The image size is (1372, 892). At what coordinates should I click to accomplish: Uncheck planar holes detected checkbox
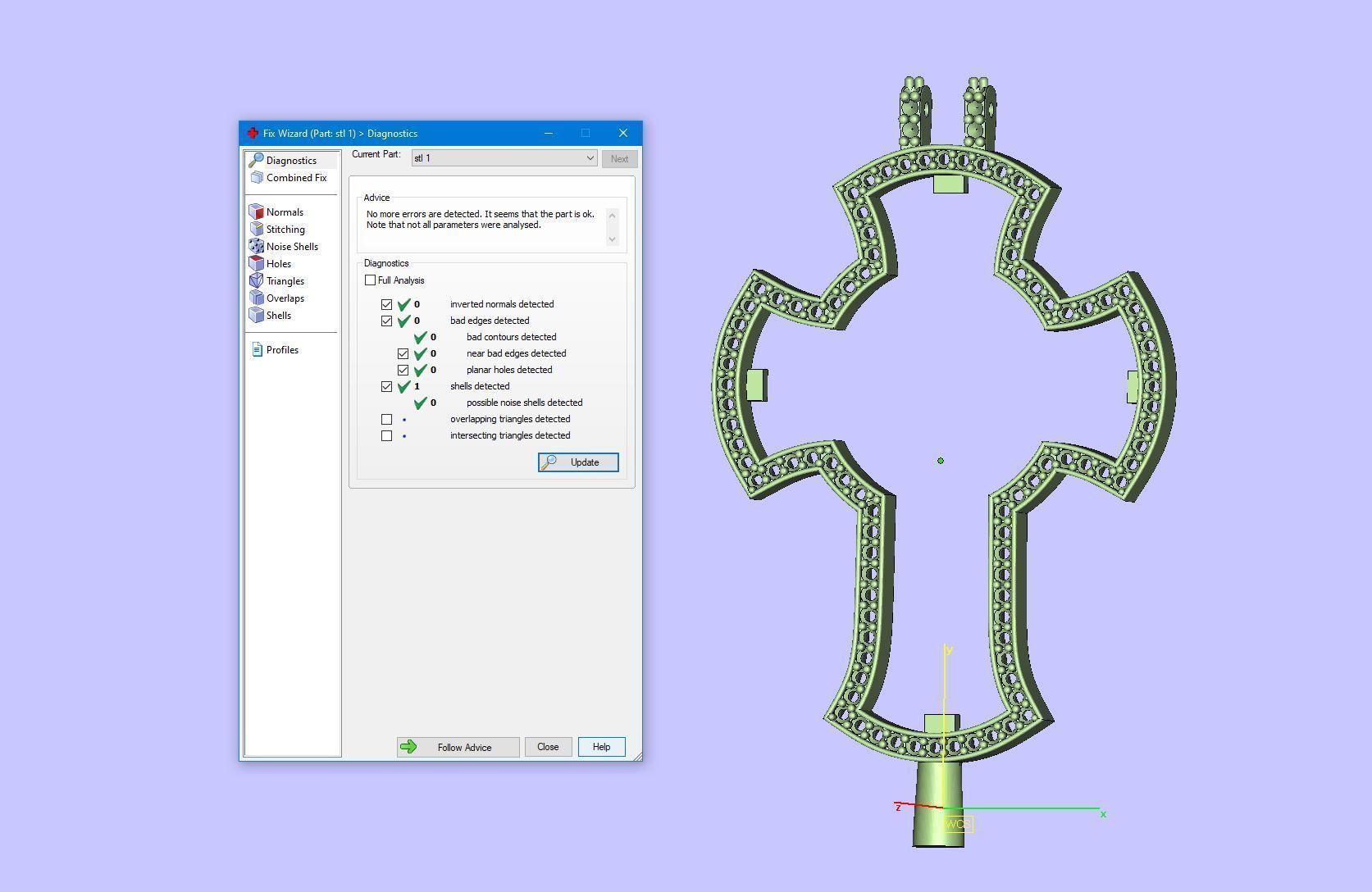click(x=403, y=370)
